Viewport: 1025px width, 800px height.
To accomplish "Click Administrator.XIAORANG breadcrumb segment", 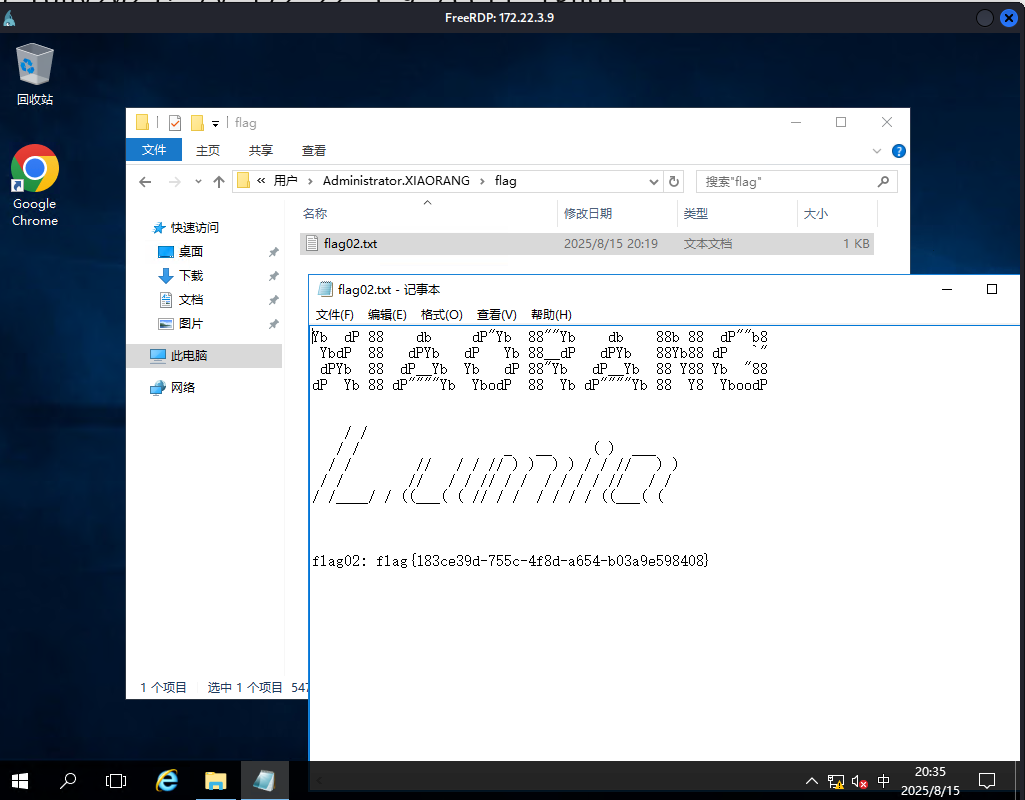I will point(396,181).
